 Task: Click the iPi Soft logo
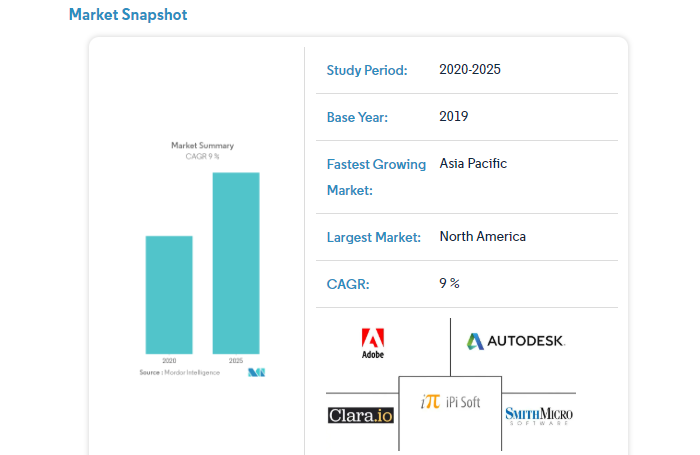pyautogui.click(x=450, y=402)
